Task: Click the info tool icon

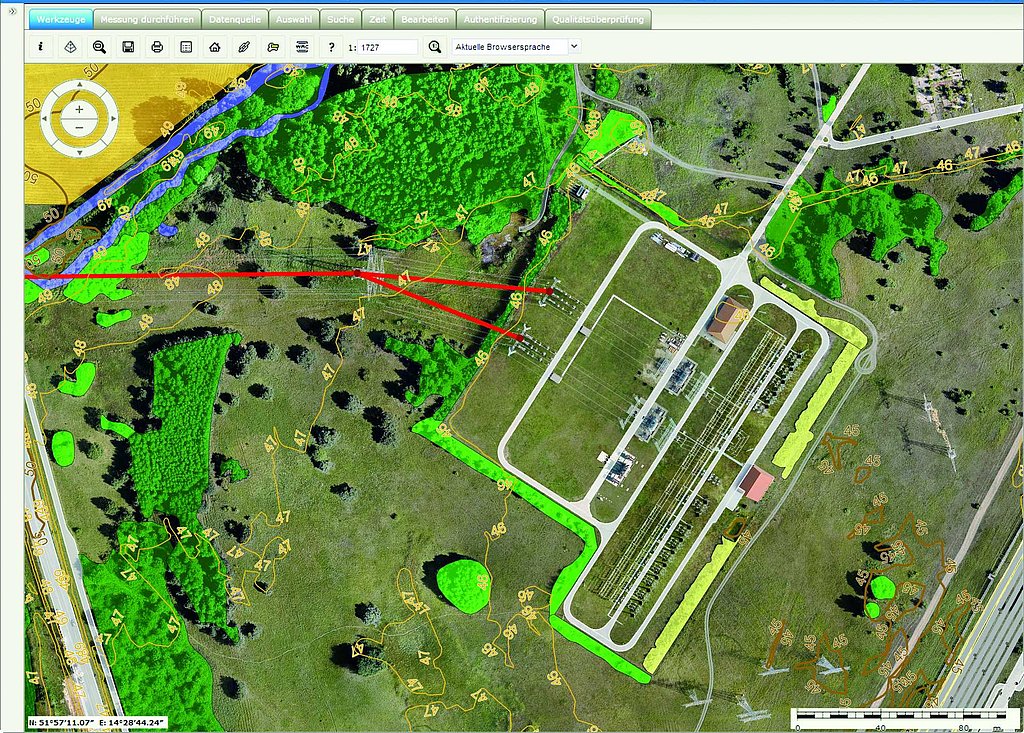Action: [40, 47]
